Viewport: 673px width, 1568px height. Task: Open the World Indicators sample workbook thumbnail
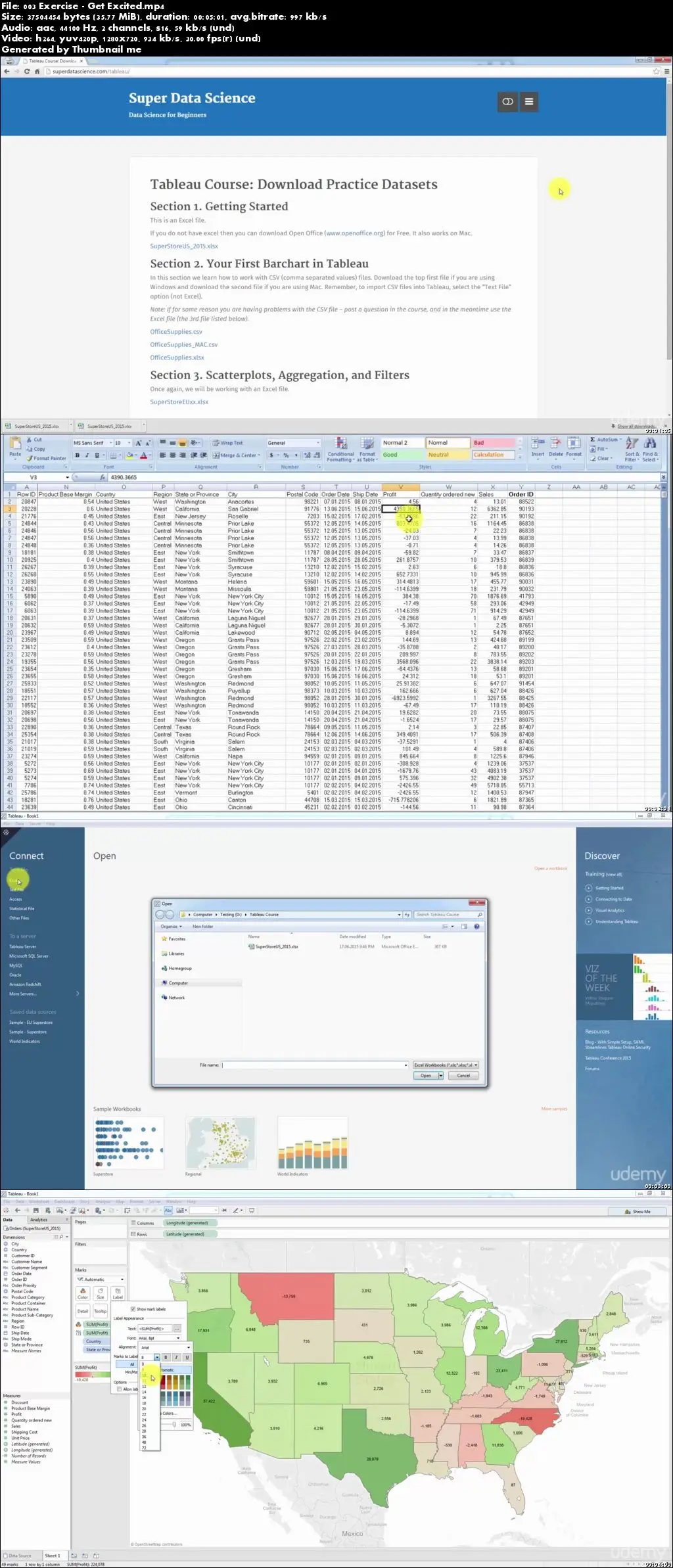[x=312, y=1142]
